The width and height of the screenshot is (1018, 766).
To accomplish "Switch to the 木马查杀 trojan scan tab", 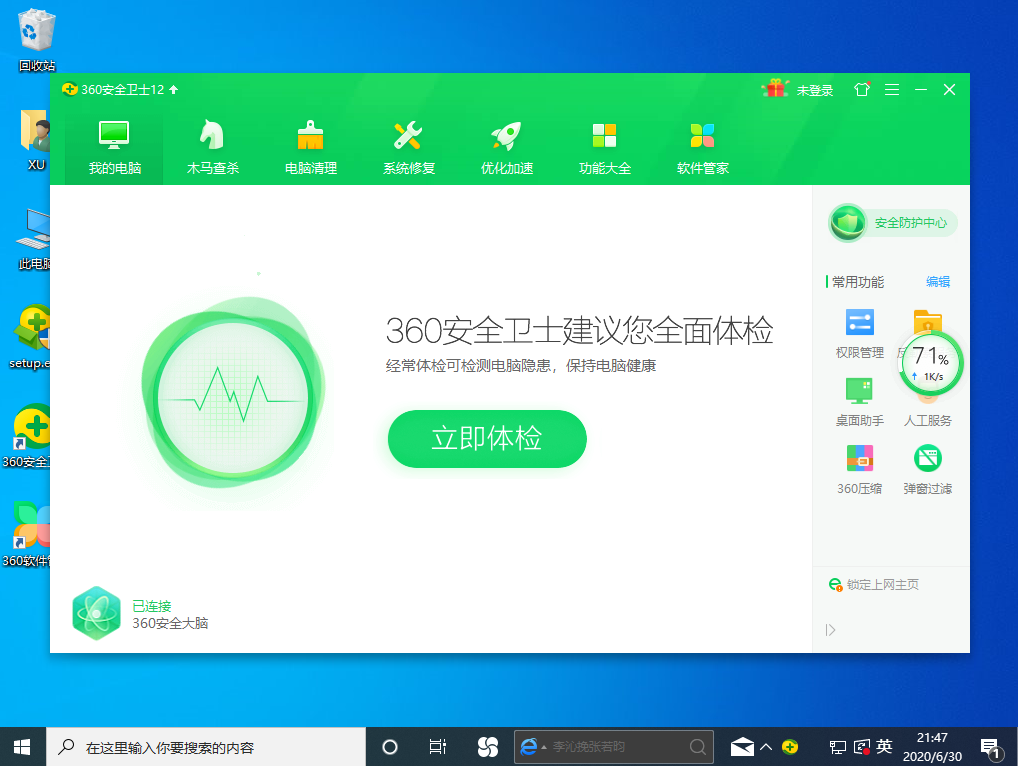I will [x=212, y=146].
